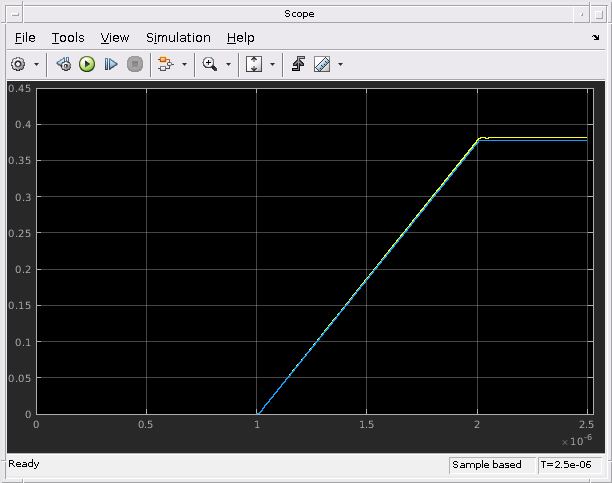The image size is (612, 483).
Task: Click the window menu button in title bar
Action: 15,14
